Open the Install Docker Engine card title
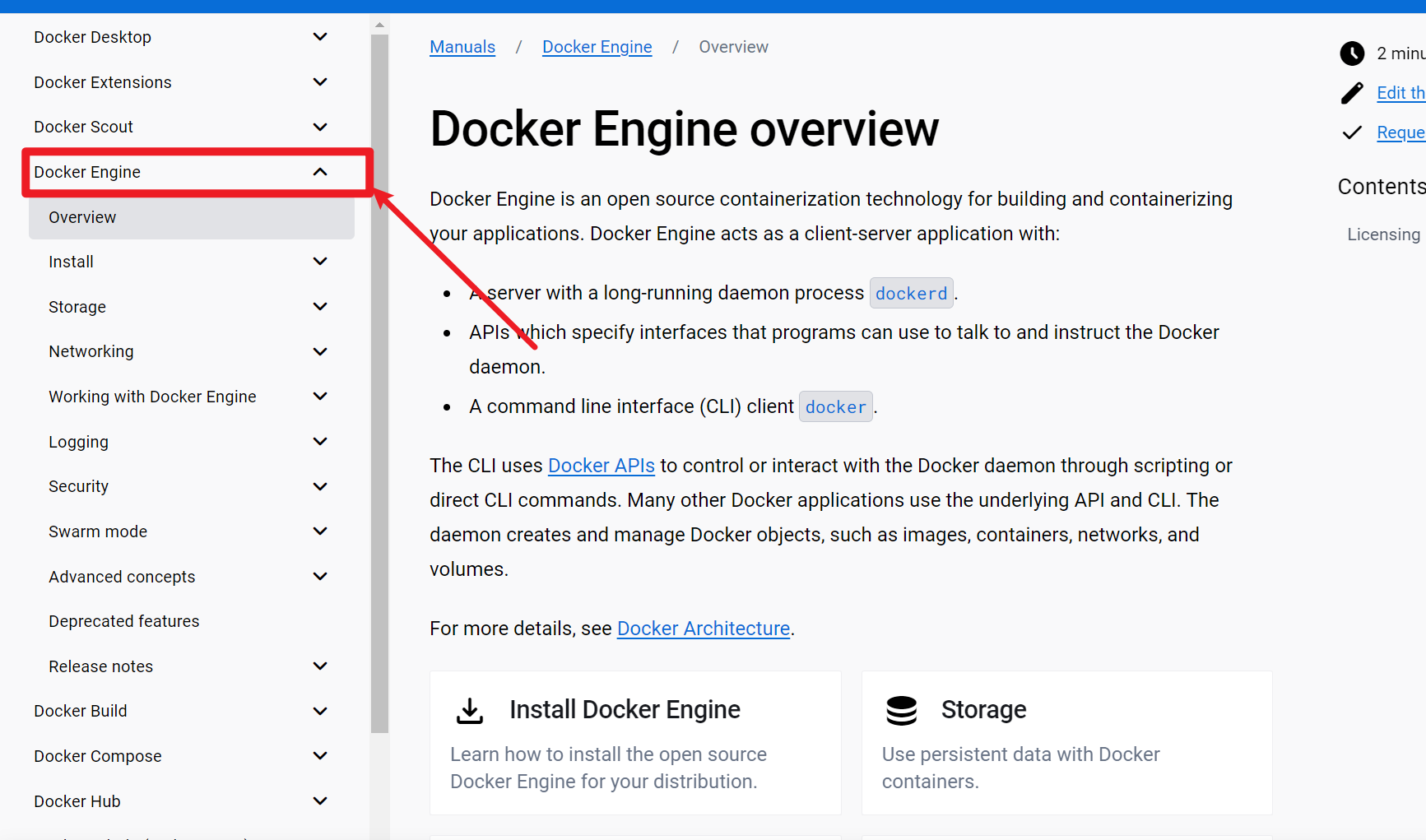The width and height of the screenshot is (1426, 840). tap(625, 709)
